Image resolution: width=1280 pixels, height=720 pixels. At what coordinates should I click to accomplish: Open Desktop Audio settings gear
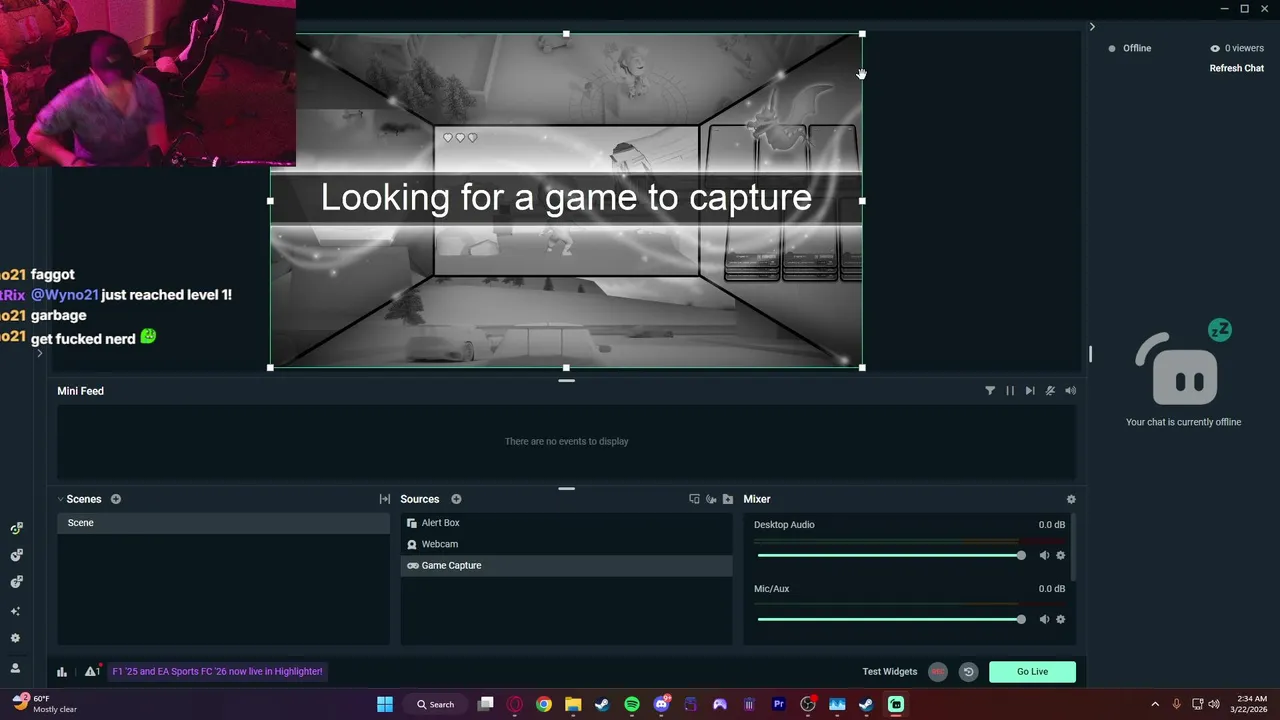(x=1061, y=555)
